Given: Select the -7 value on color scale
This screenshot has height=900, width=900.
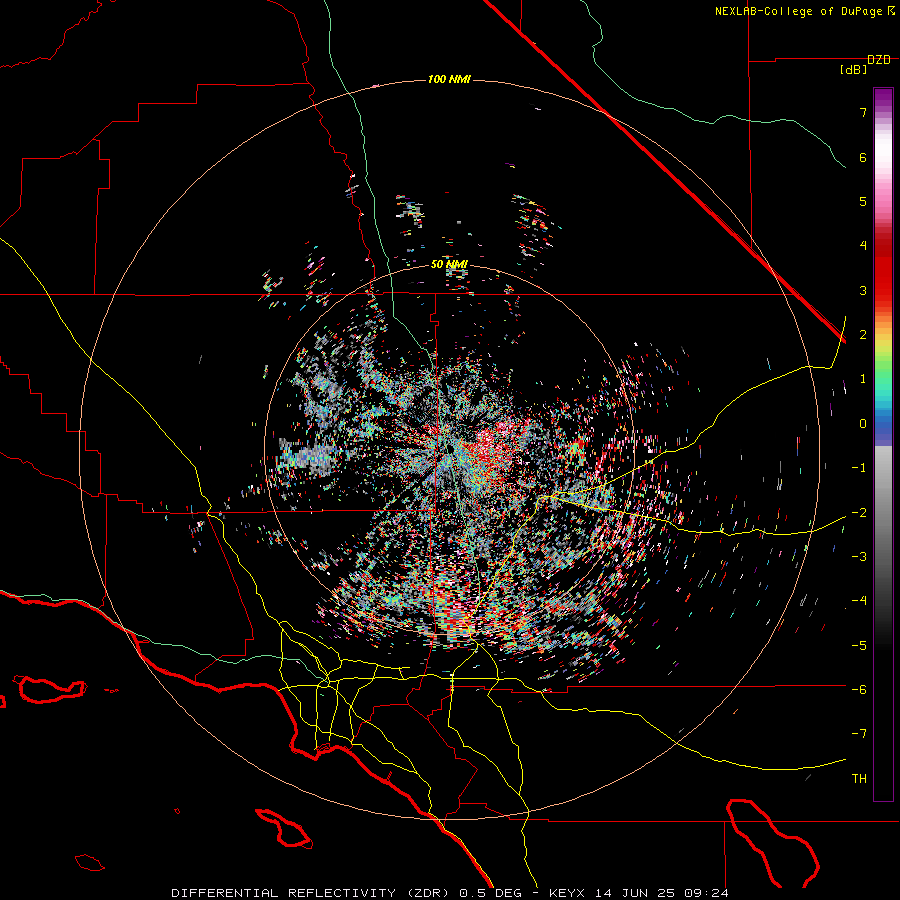Looking at the screenshot, I should coord(859,734).
